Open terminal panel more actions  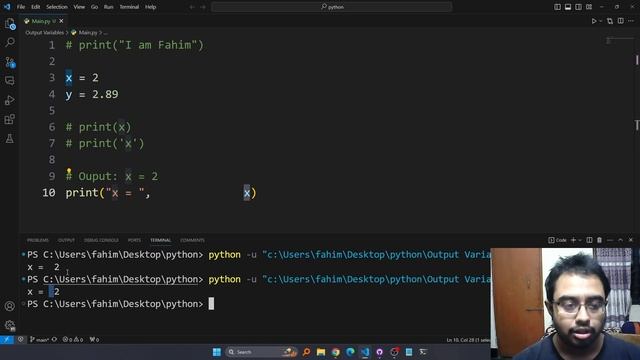pyautogui.click(x=610, y=240)
